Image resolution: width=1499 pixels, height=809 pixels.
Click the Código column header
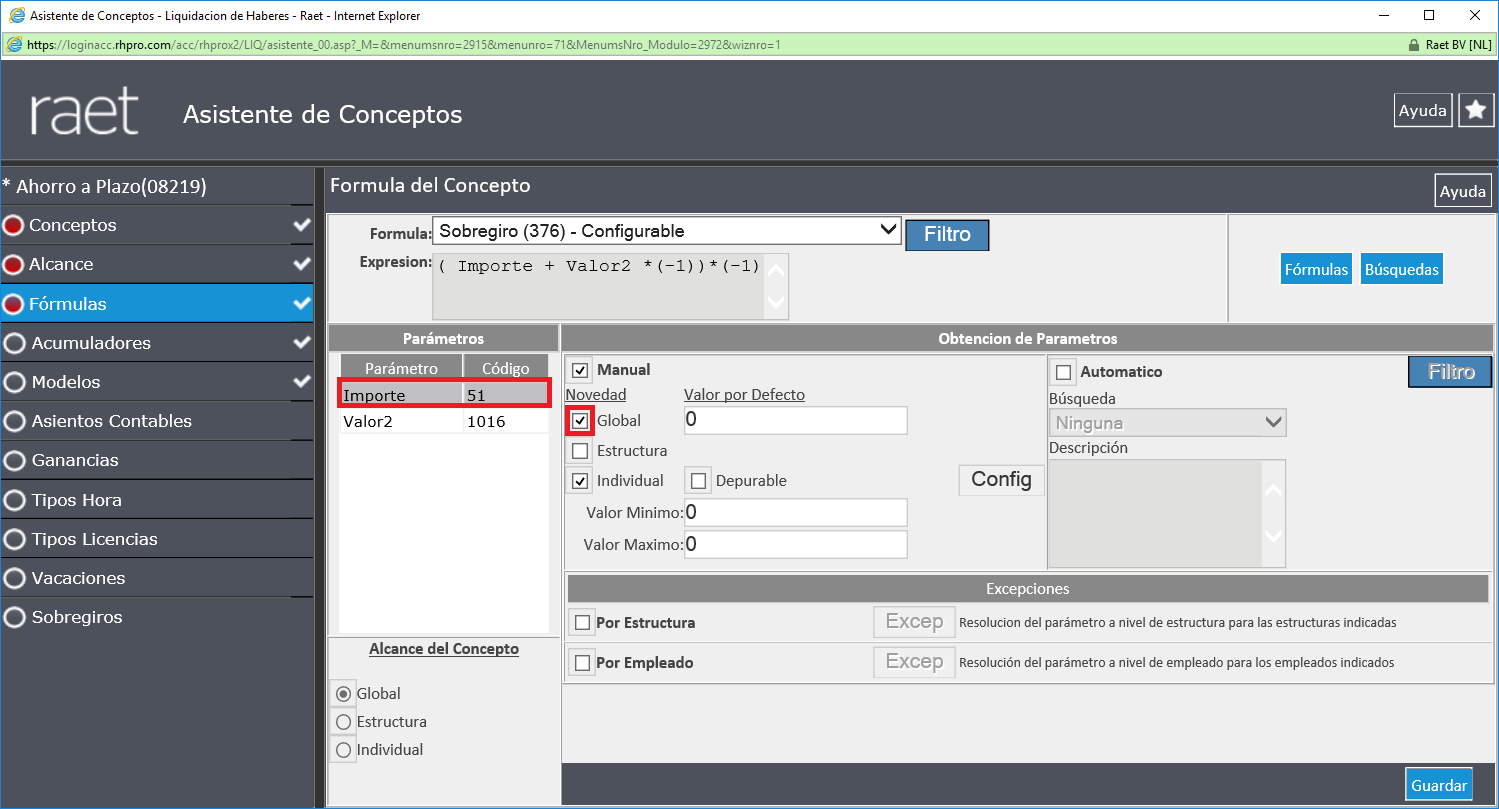pos(506,368)
